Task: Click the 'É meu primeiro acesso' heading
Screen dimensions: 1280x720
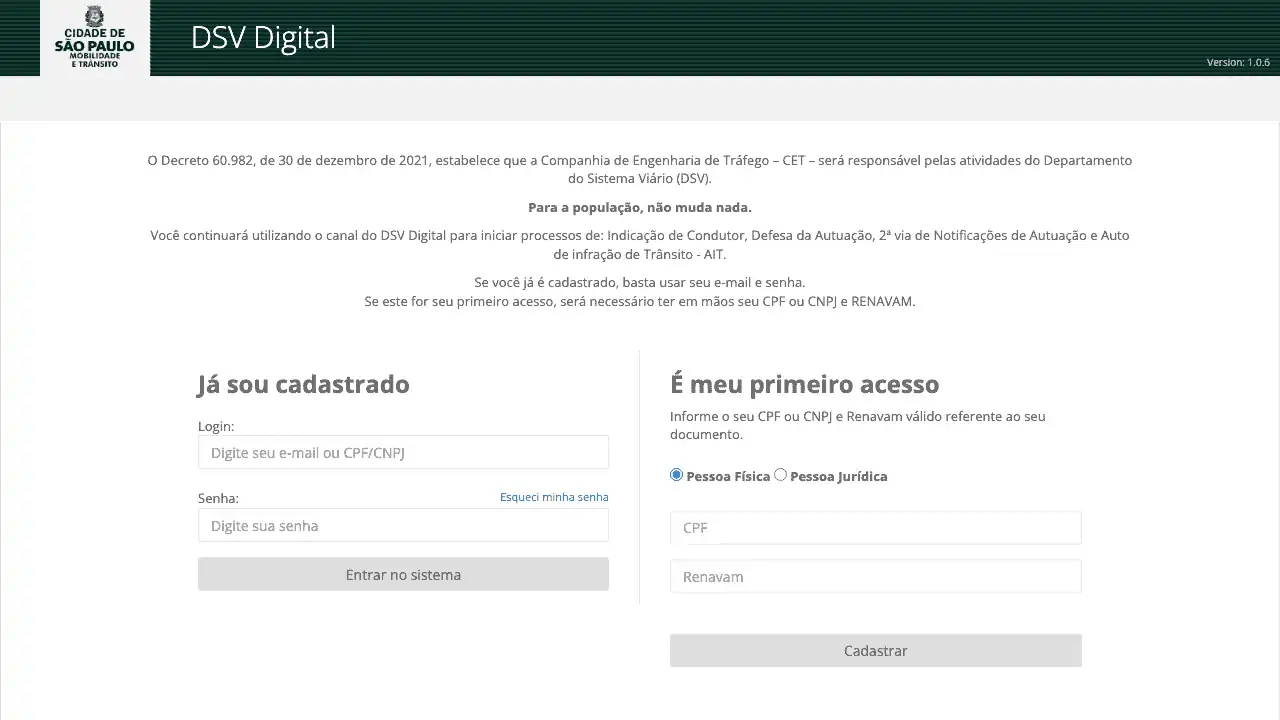Action: coord(804,384)
